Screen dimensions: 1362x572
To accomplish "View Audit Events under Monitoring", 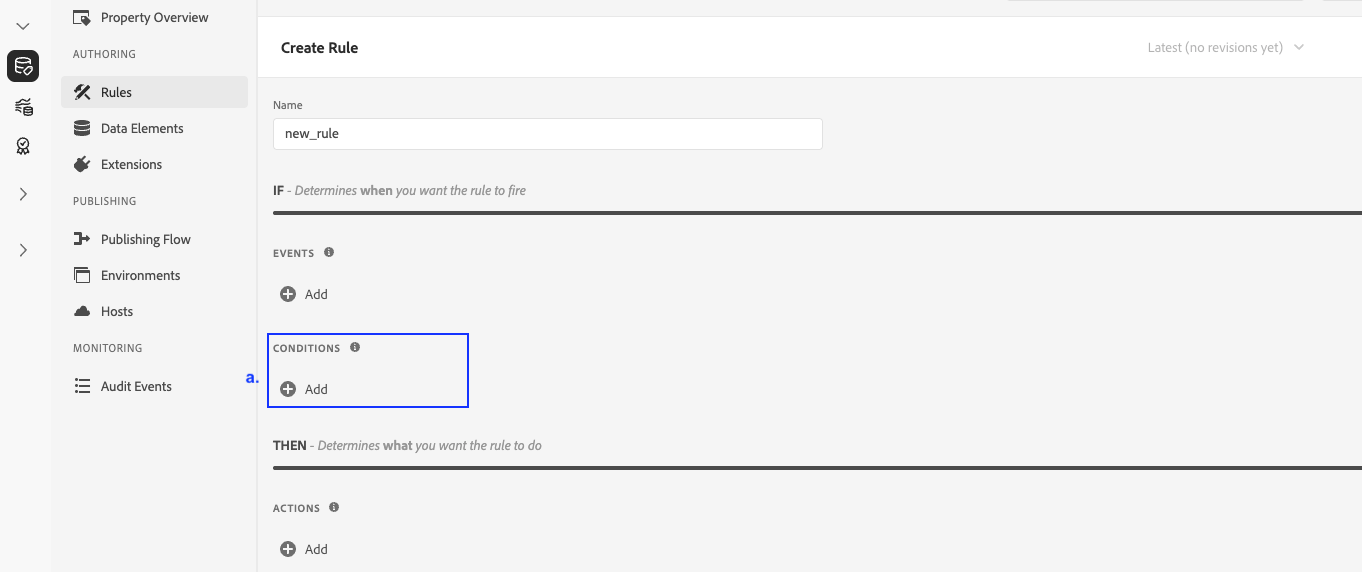I will (x=136, y=386).
